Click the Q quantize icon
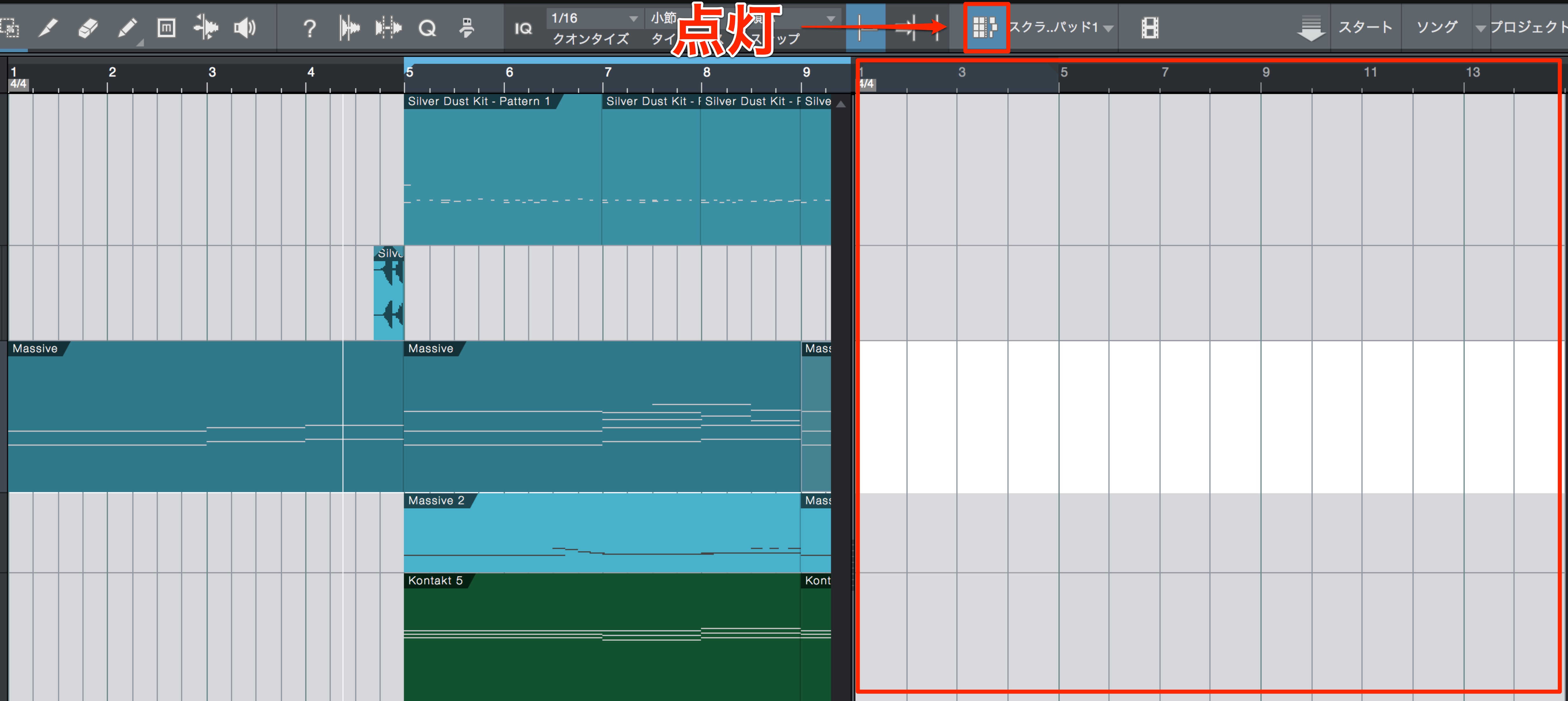Image resolution: width=1568 pixels, height=701 pixels. coord(427,28)
